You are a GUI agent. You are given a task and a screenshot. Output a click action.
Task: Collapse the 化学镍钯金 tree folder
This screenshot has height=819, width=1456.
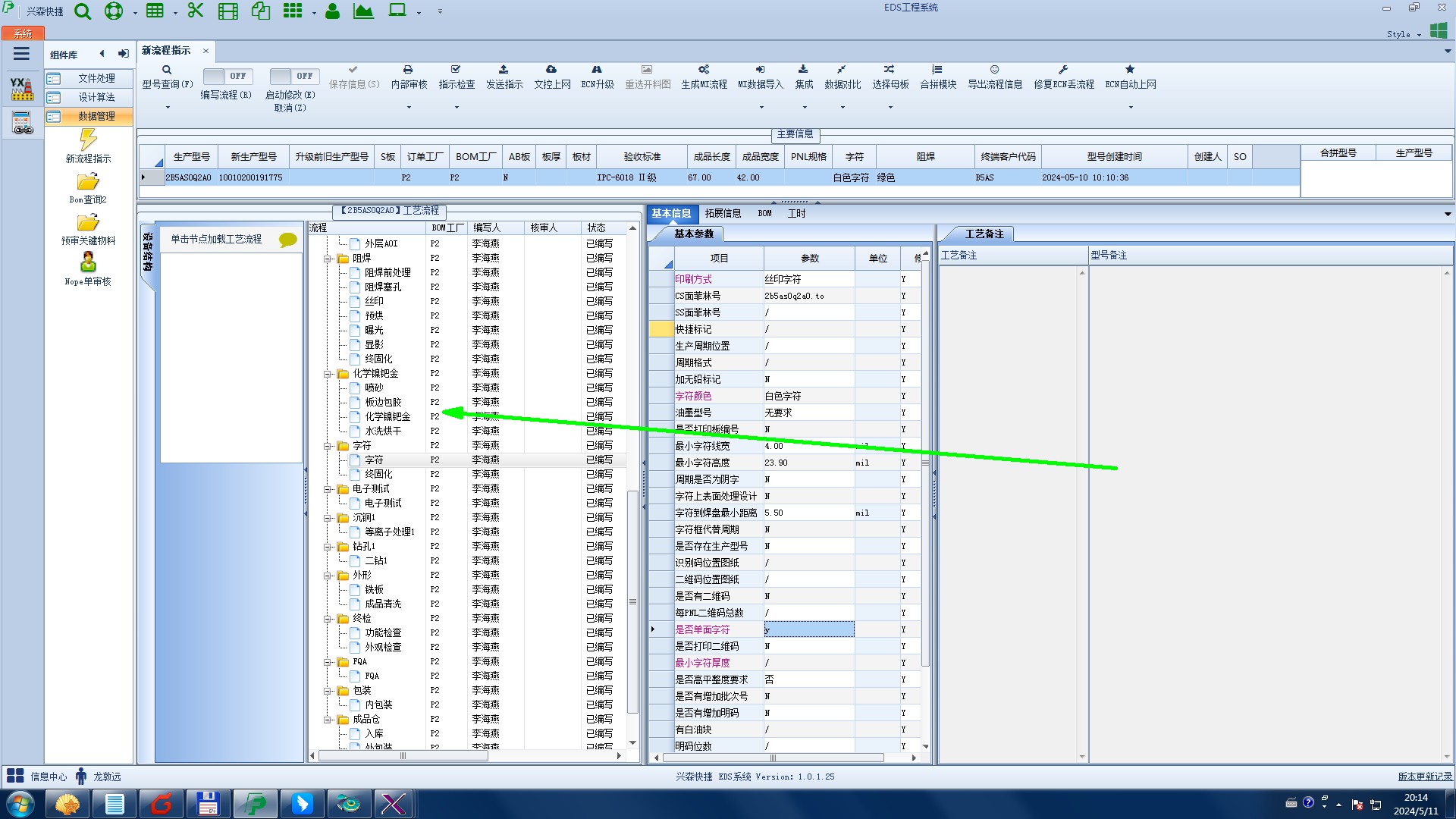[x=328, y=374]
